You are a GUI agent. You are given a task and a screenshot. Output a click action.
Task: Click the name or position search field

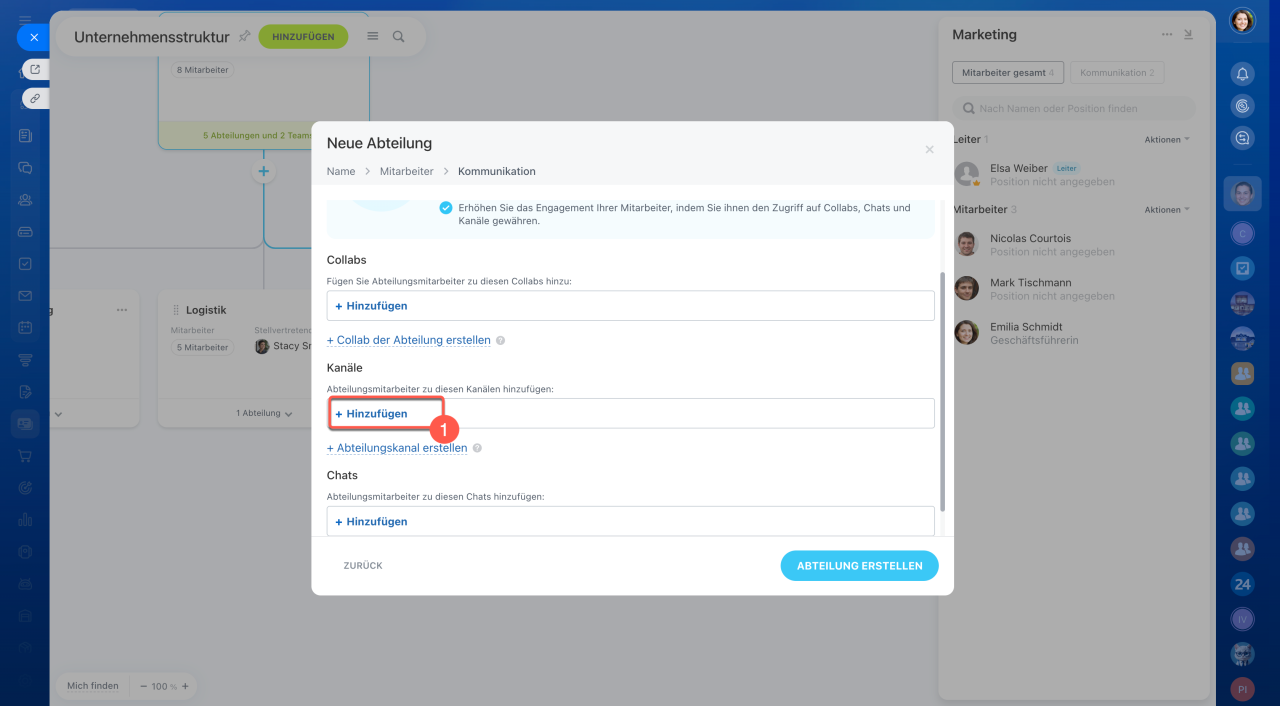[1075, 108]
